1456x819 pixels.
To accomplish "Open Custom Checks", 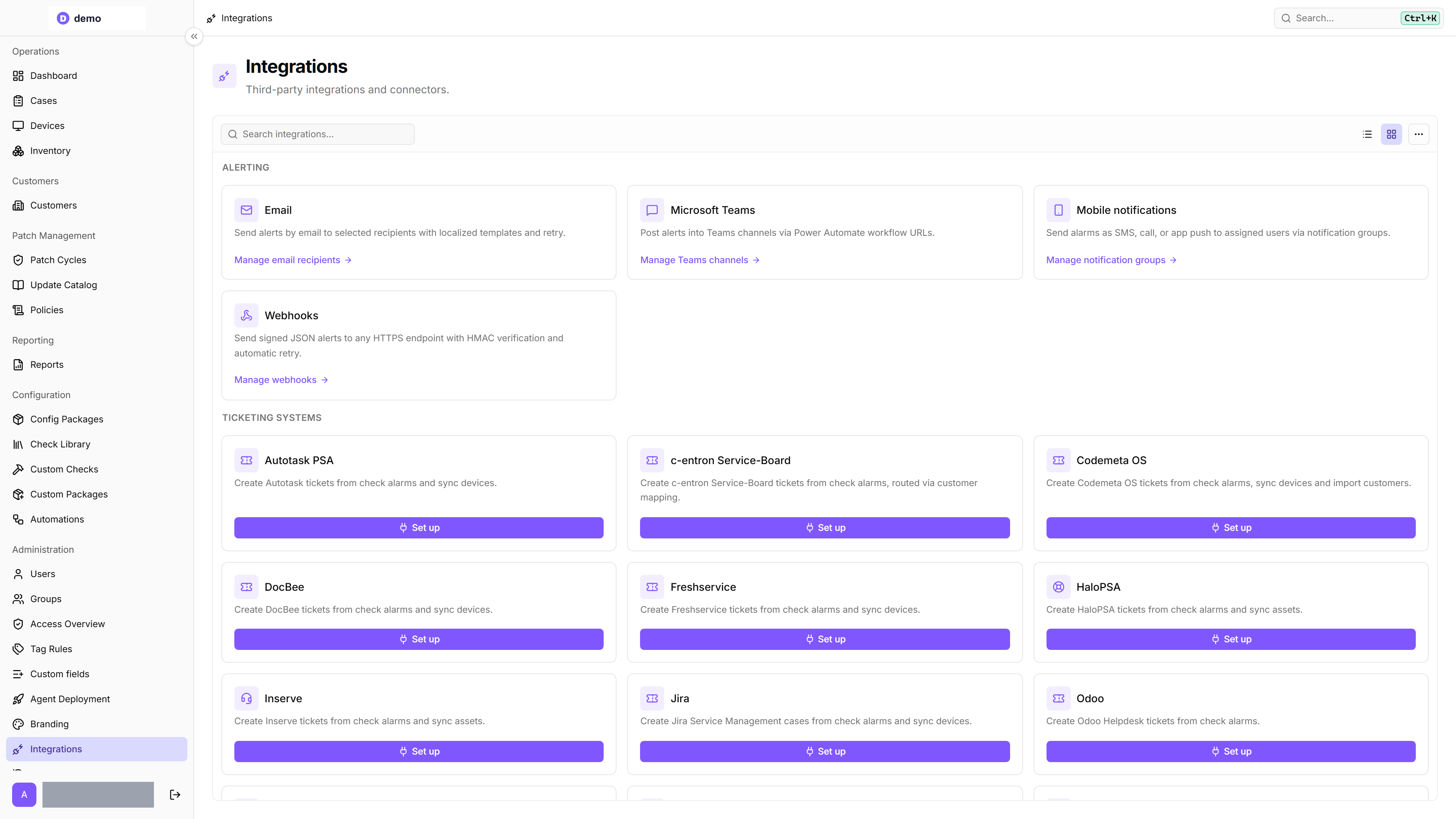I will point(97,469).
